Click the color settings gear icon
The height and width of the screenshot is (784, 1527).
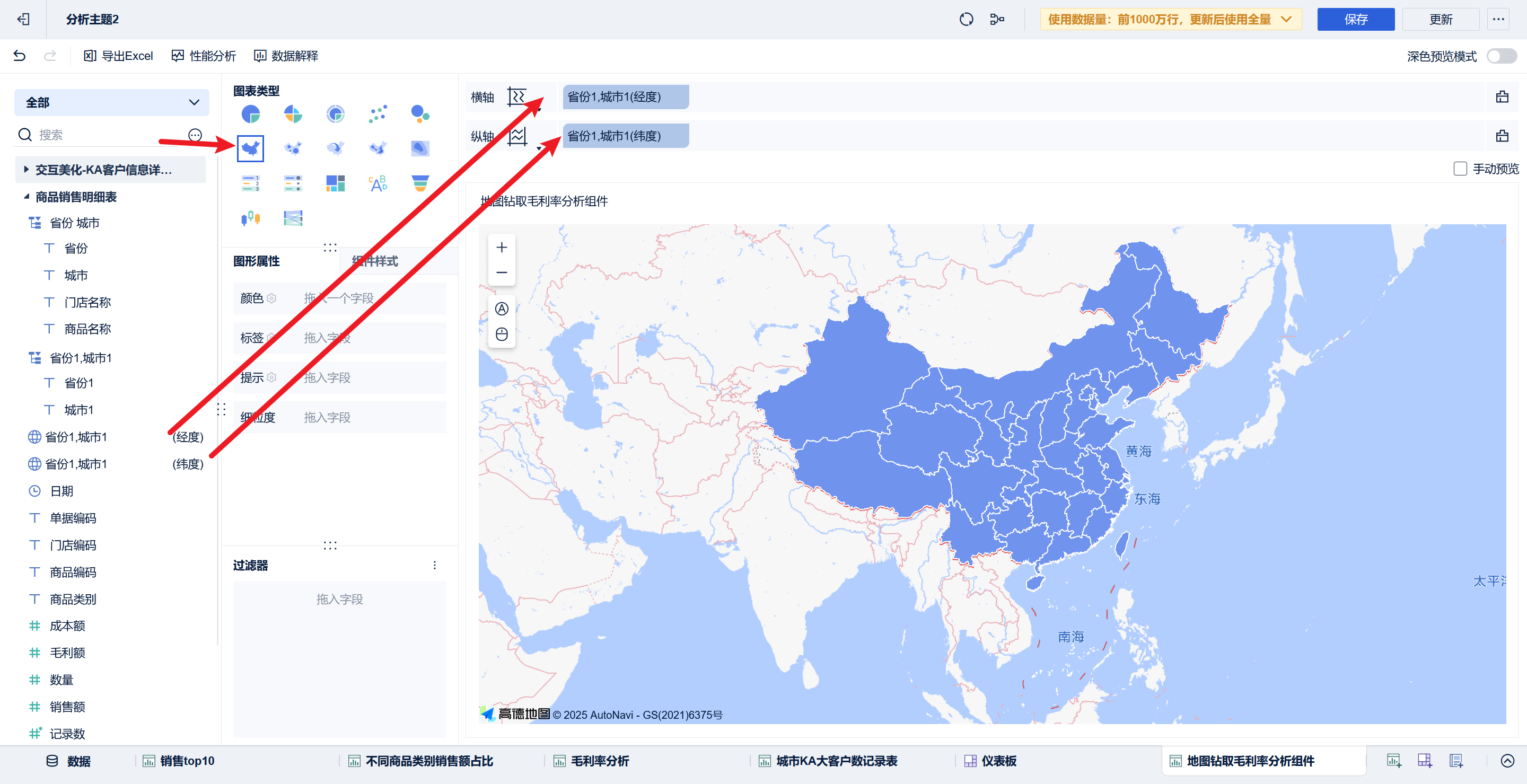(x=271, y=298)
